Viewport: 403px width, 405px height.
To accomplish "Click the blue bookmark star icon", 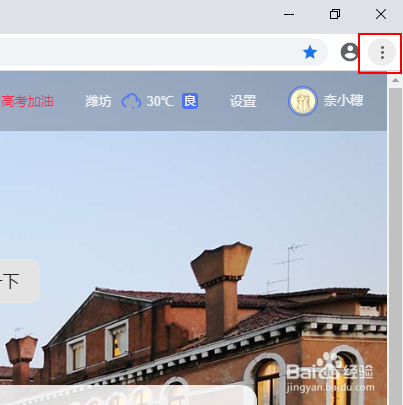I will (310, 52).
